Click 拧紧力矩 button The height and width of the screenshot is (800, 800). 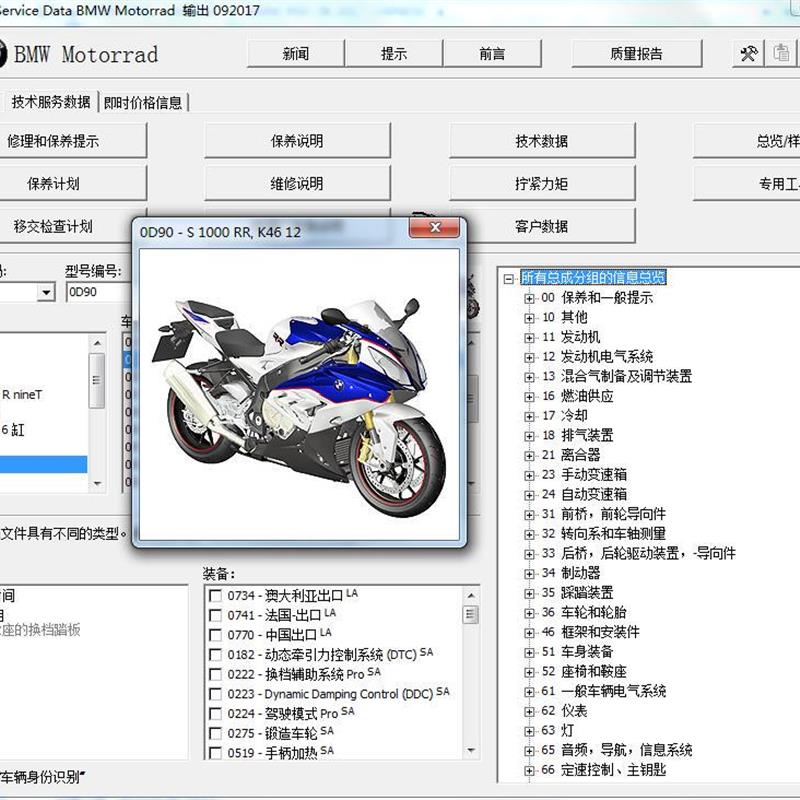[x=542, y=183]
